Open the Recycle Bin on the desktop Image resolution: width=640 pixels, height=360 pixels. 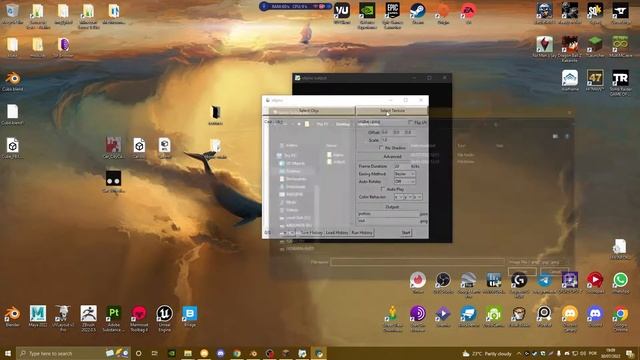pyautogui.click(x=12, y=14)
